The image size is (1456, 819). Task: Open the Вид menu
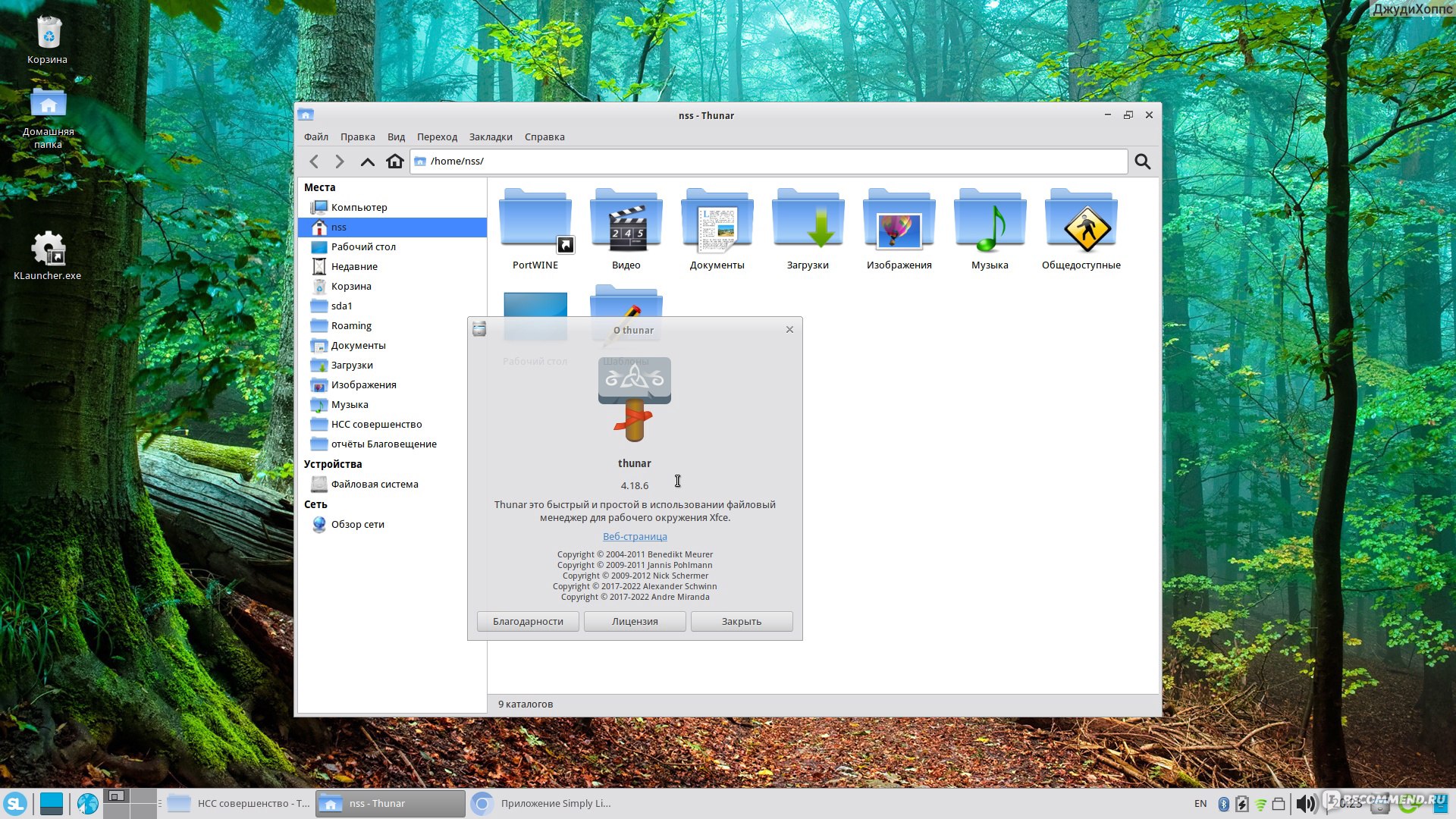coord(396,137)
